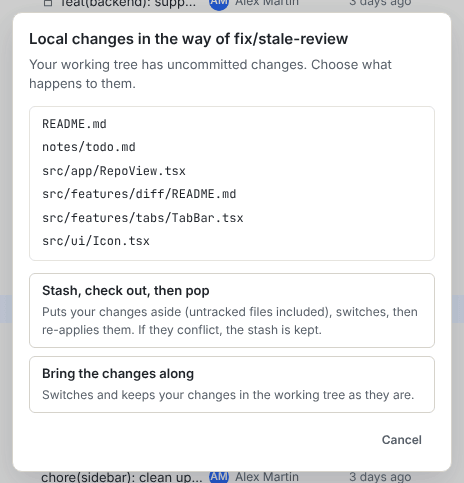The image size is (464, 483).
Task: Select notes/todo.md in changed files list
Action: click(89, 147)
